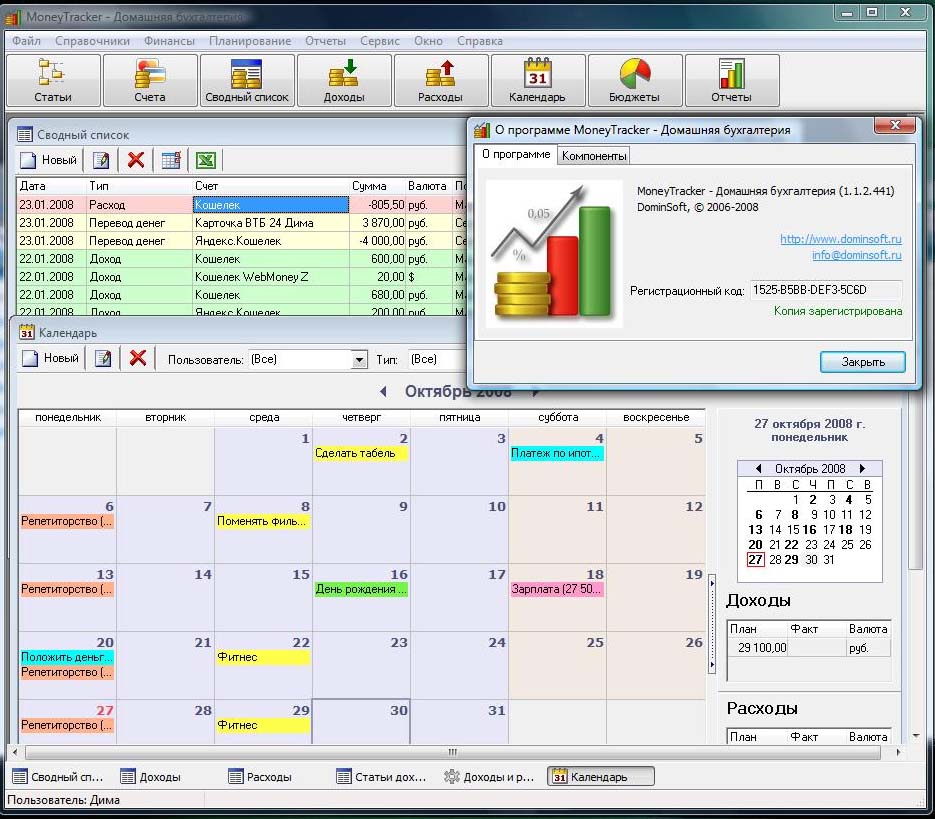Open the Планирование menu
Viewport: 935px width, 819px height.
[250, 41]
